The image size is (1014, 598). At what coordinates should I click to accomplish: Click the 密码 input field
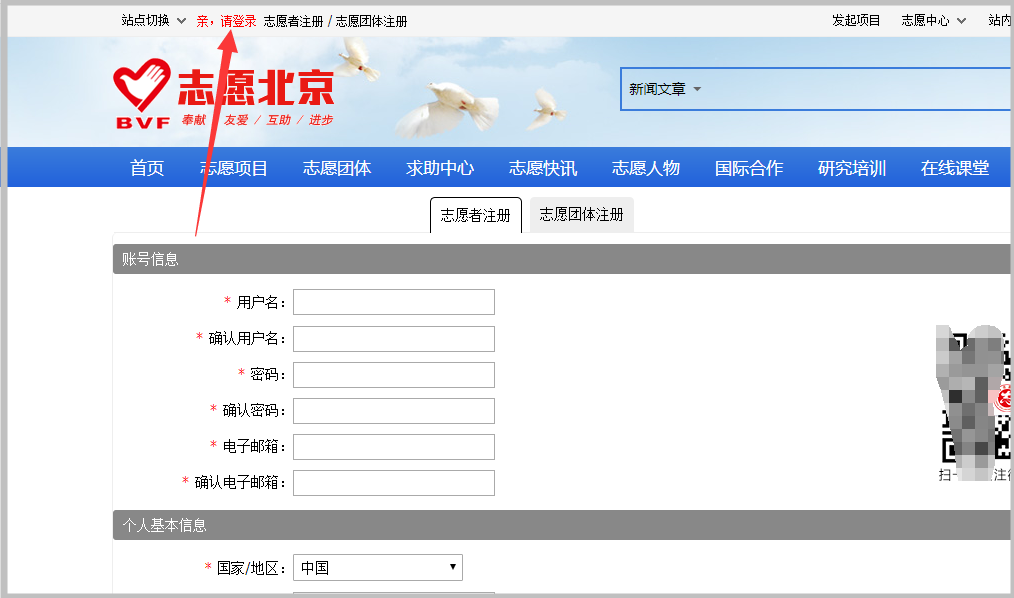[393, 374]
